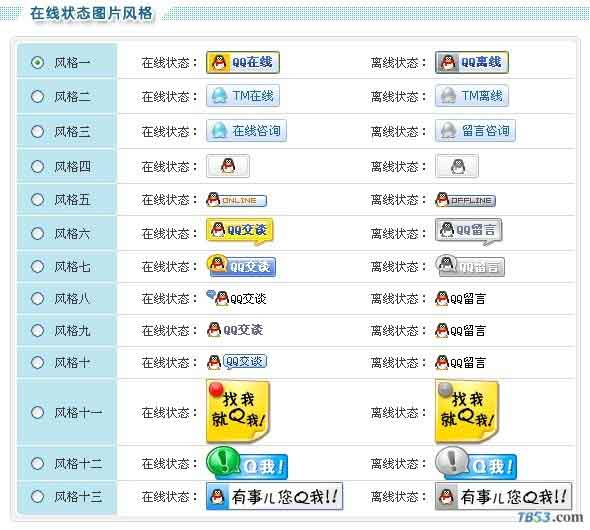Click the 留言咨询 badge image
Image resolution: width=590 pixels, height=530 pixels.
475,131
